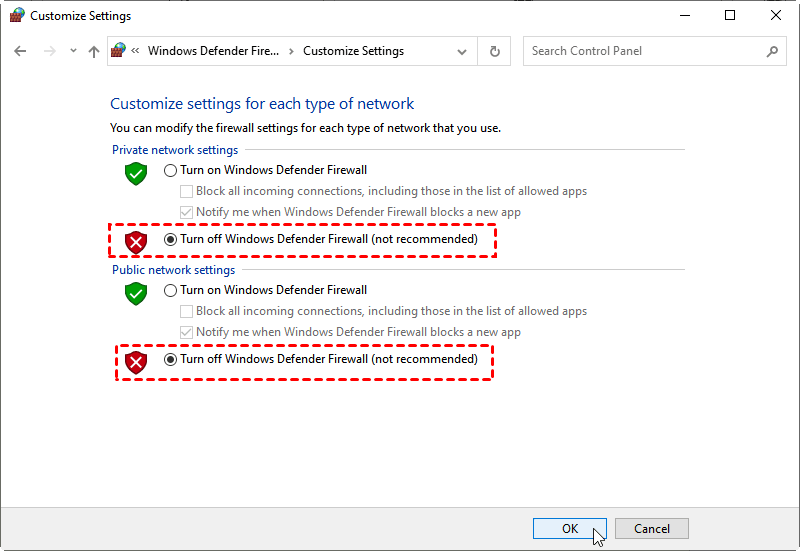
Task: Open the Recent locations dropdown arrow
Action: click(x=71, y=52)
